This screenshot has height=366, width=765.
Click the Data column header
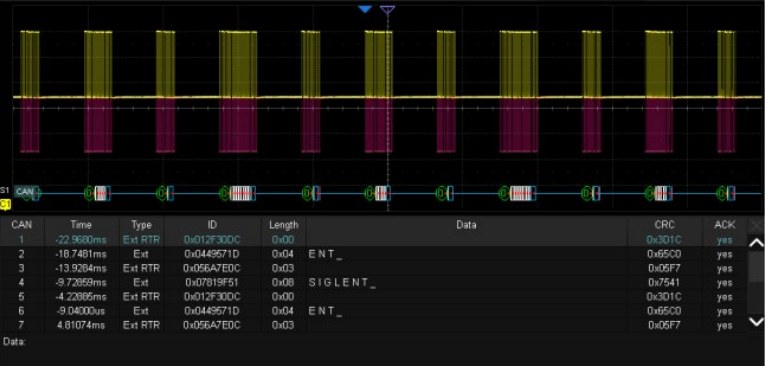point(466,225)
